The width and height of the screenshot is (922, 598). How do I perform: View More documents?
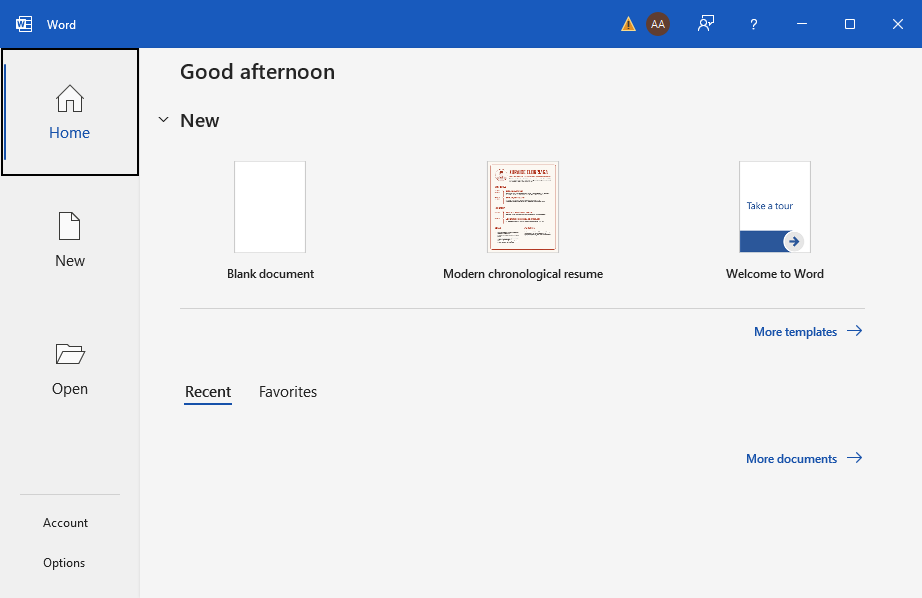coord(791,458)
